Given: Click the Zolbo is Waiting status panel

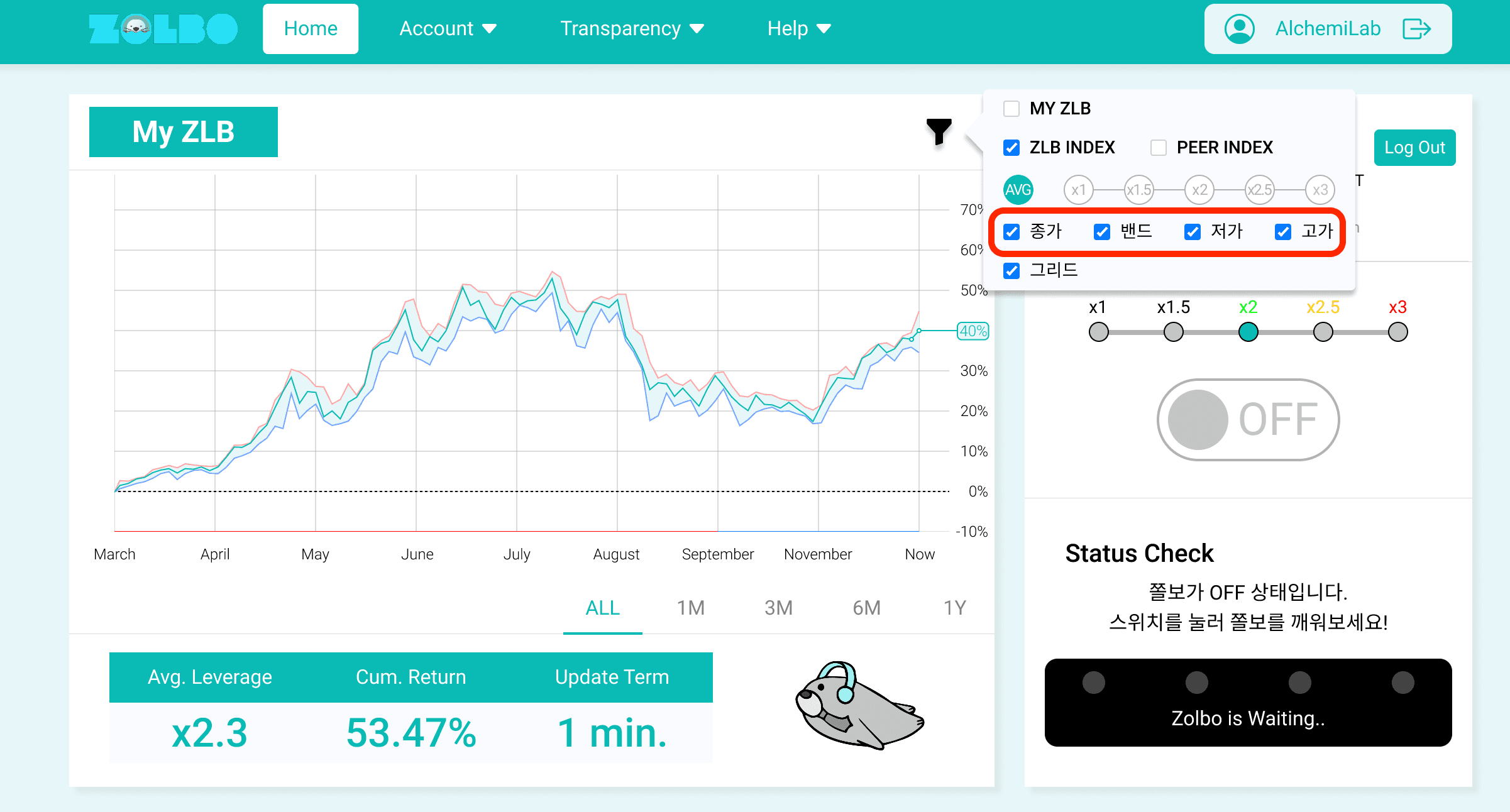Looking at the screenshot, I should click(x=1248, y=703).
